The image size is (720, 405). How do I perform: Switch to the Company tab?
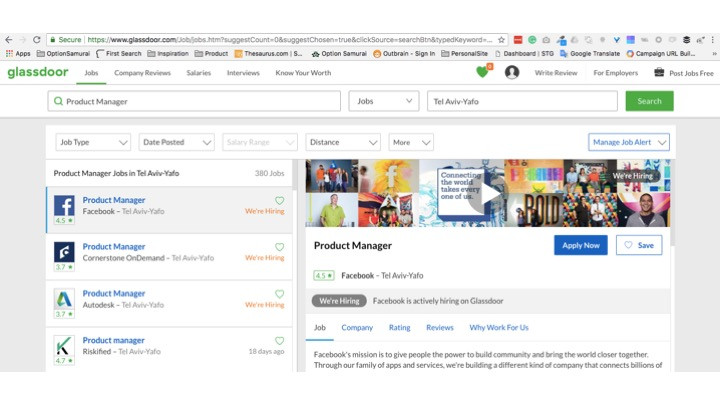coord(357,327)
